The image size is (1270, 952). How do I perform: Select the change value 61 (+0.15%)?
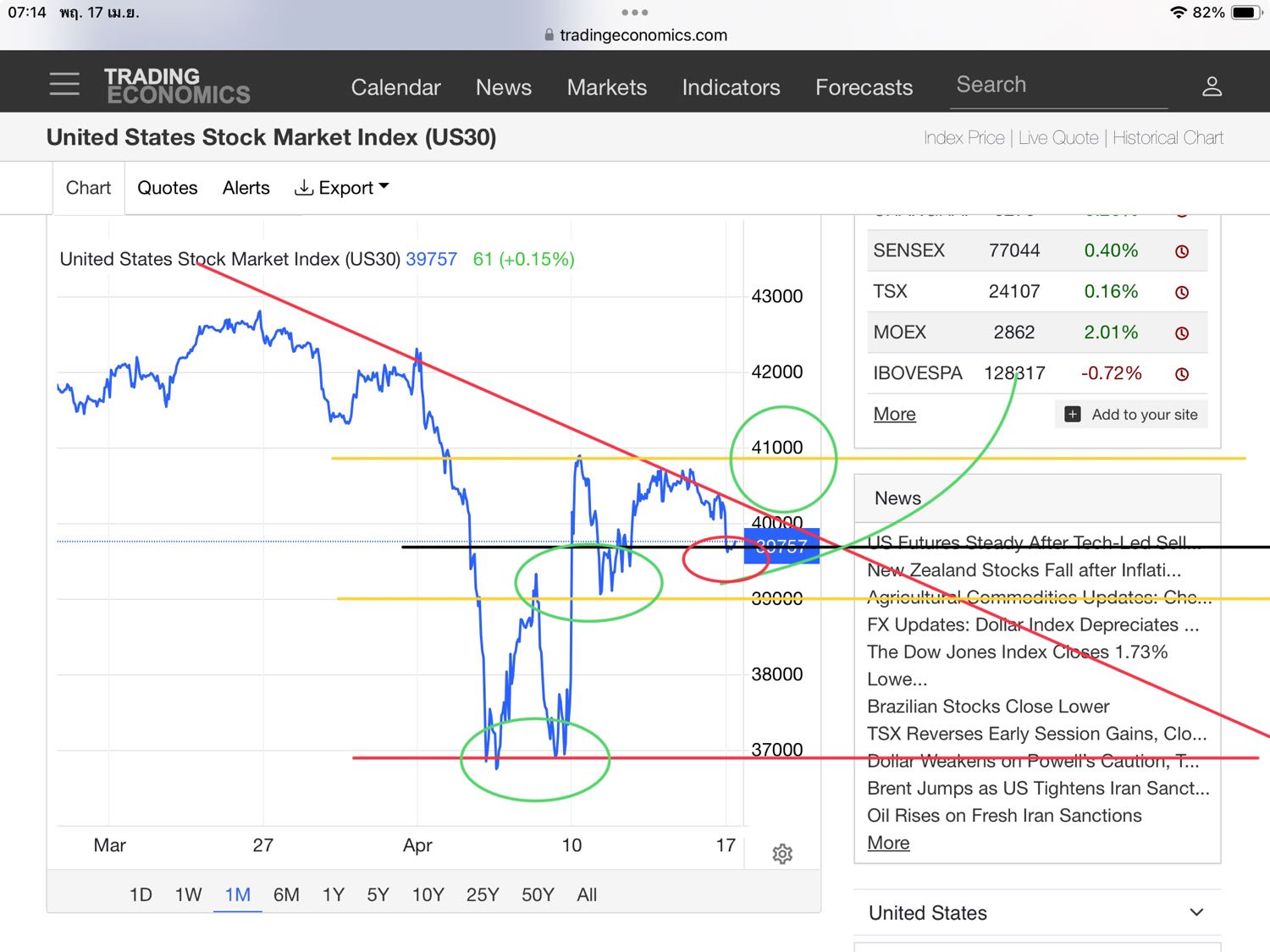[523, 259]
